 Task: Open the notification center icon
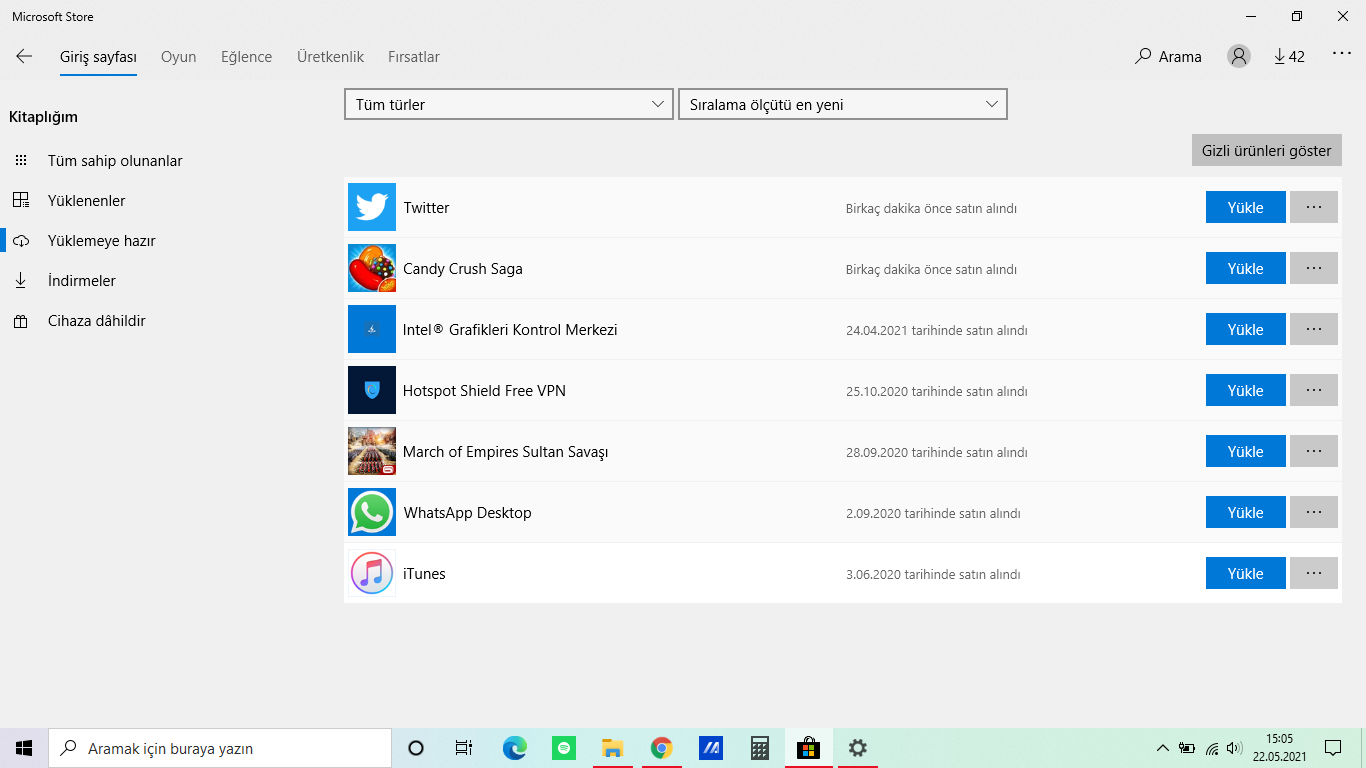(1333, 748)
